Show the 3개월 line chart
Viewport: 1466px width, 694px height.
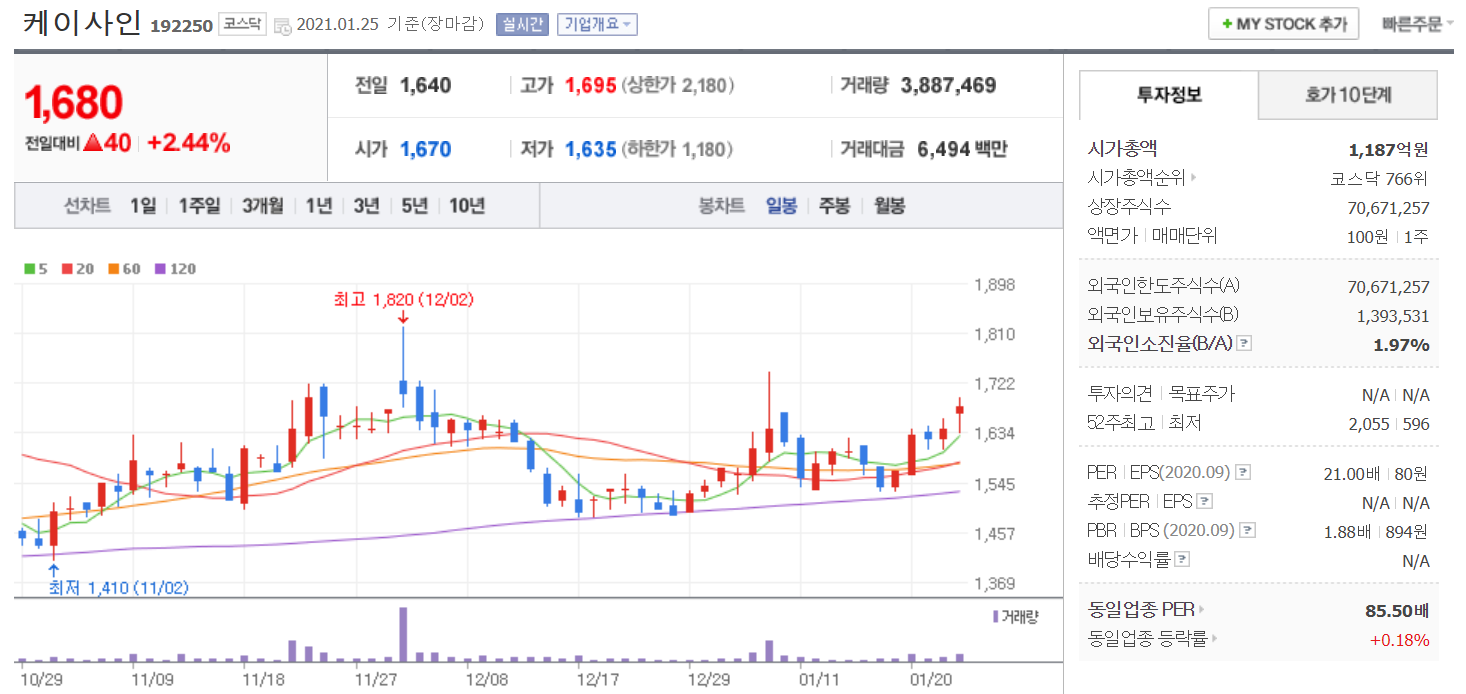point(262,206)
